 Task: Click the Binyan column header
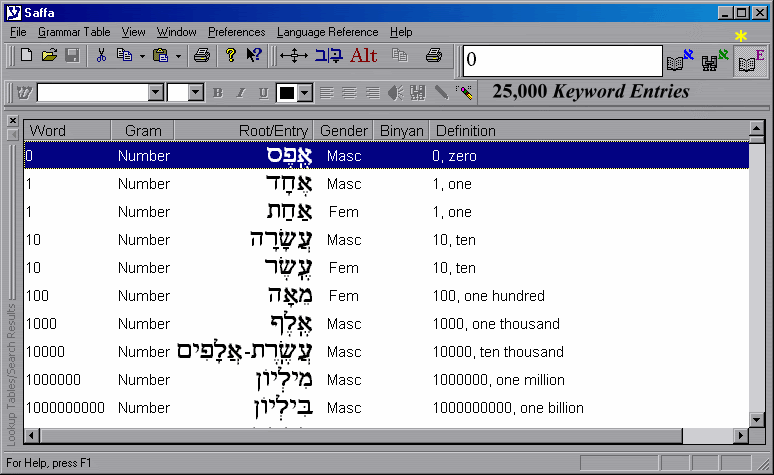point(401,131)
